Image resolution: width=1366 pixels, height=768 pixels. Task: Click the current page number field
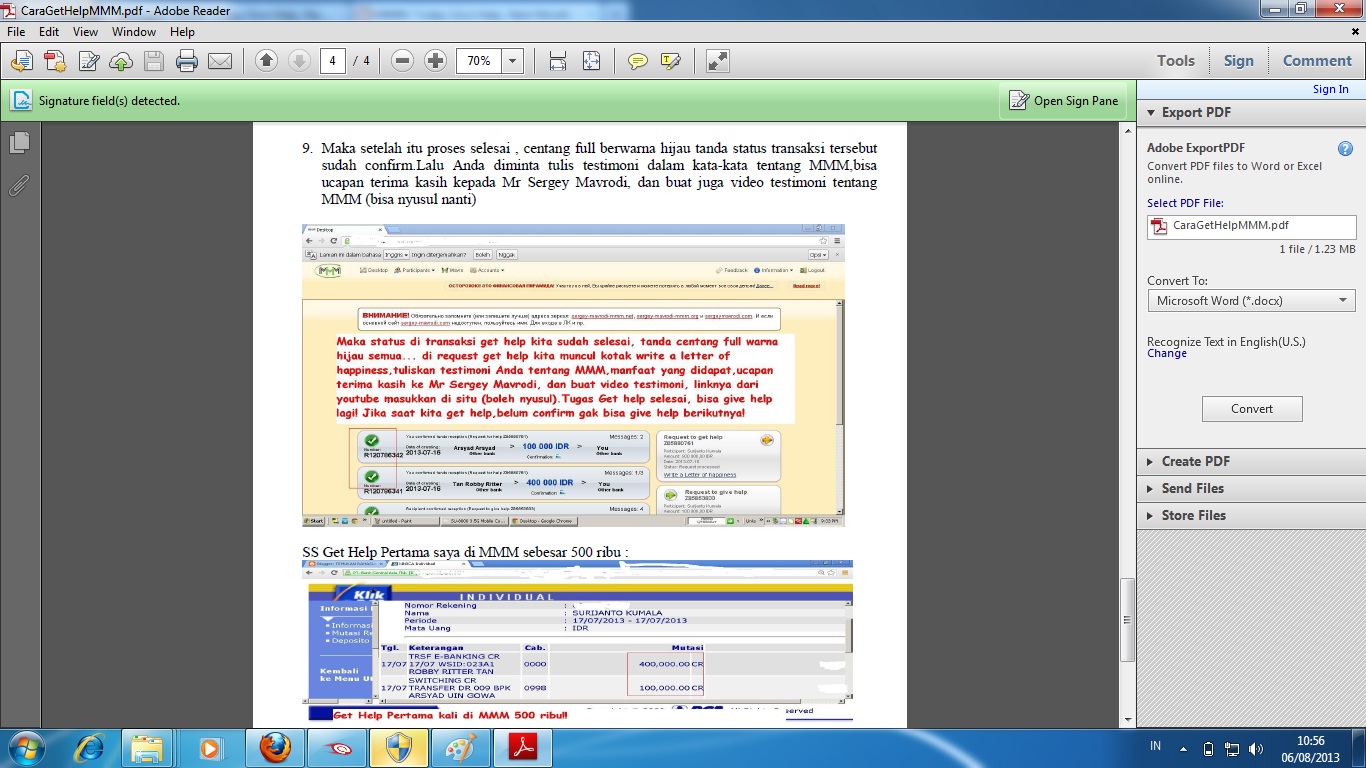(x=332, y=61)
